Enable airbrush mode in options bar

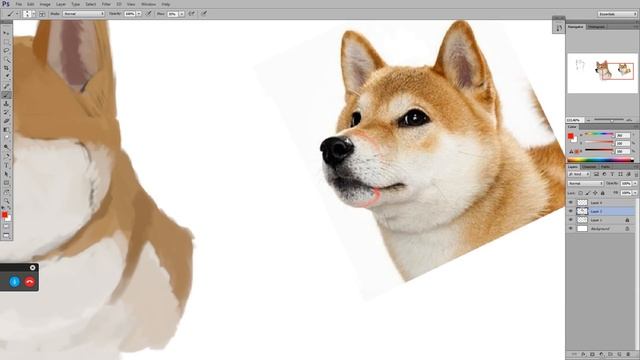point(192,13)
